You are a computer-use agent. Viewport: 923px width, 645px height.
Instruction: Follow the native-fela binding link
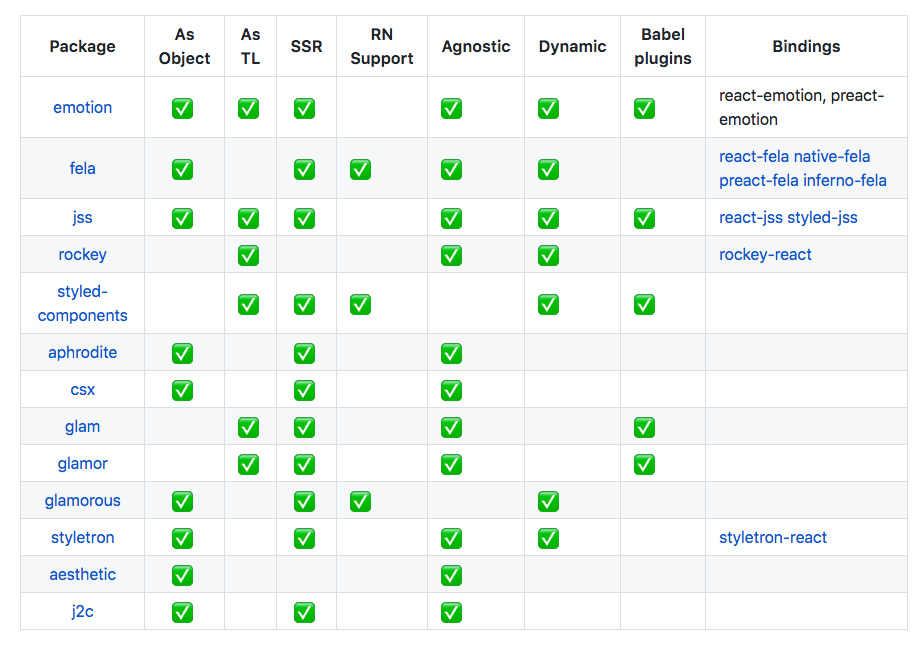(x=832, y=157)
